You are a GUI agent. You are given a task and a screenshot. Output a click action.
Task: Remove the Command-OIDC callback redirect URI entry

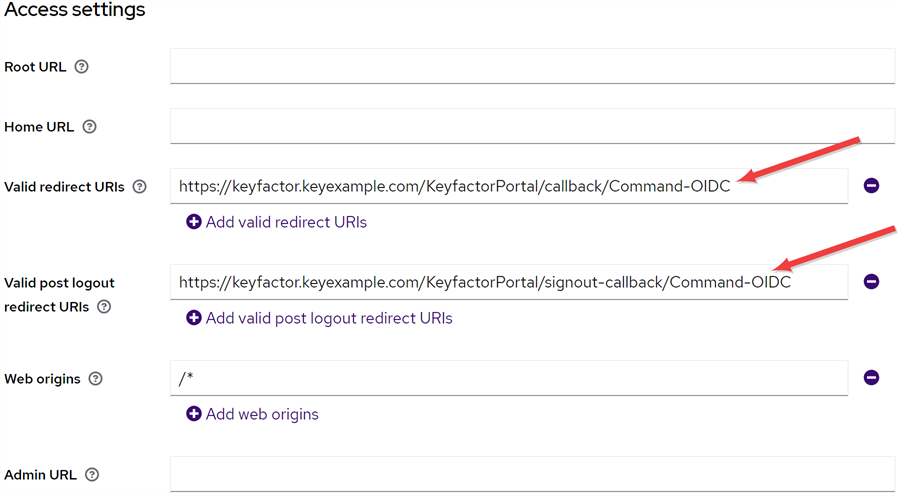coord(871,186)
